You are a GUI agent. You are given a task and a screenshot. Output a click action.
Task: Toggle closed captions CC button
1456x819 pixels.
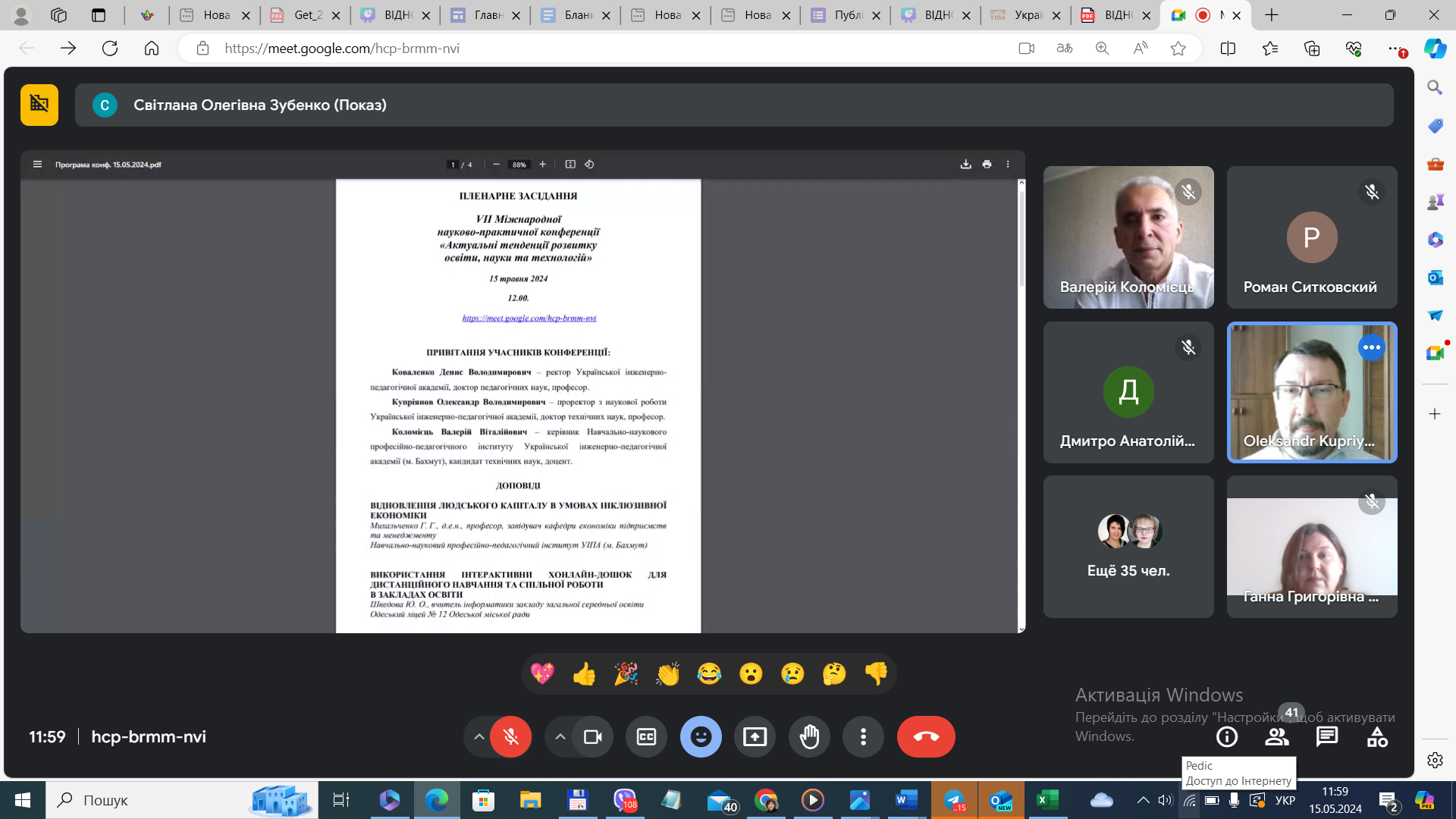646,736
